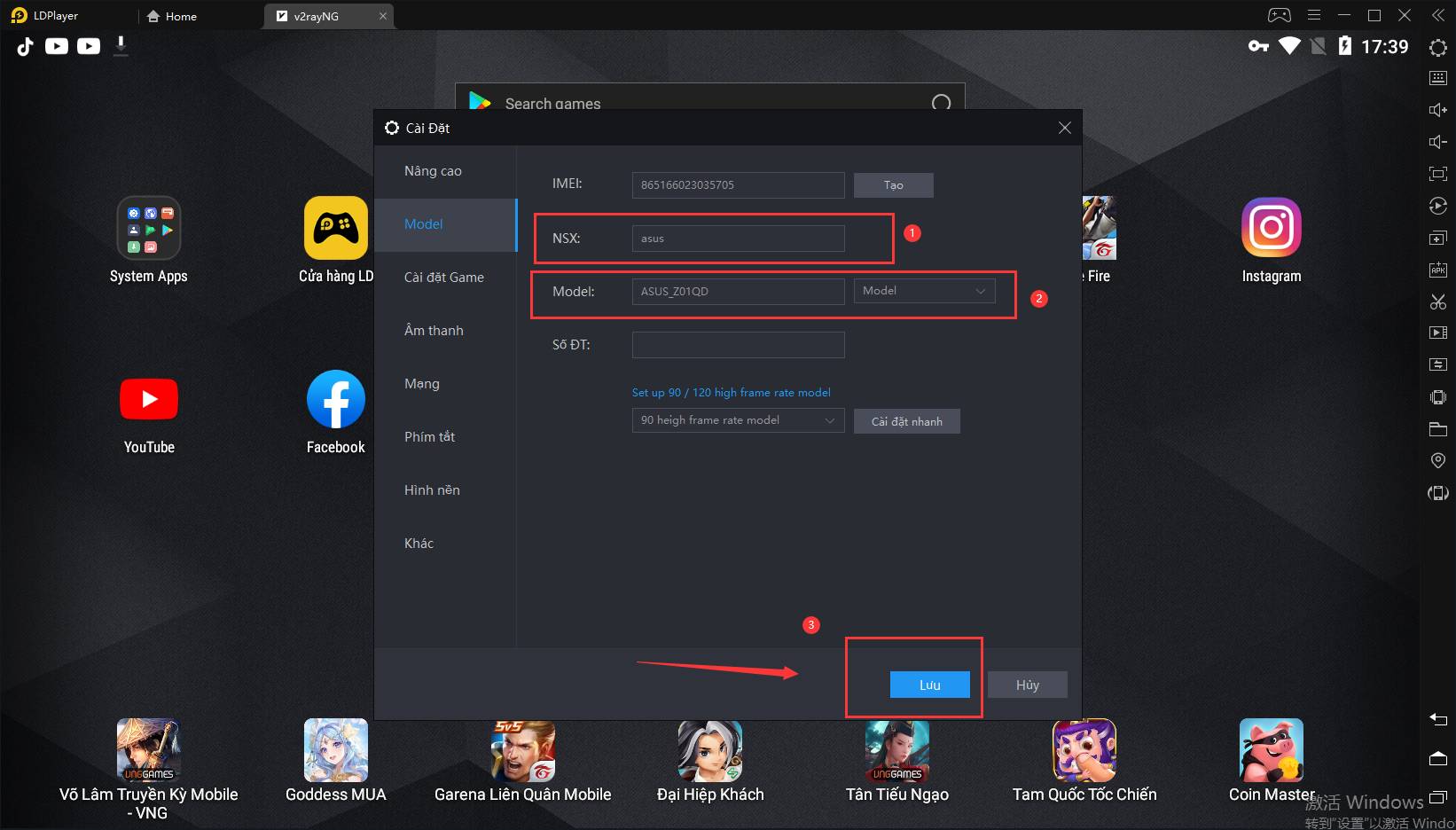Open the Phím tắt settings tab
Screen dimensions: 1456x830
445,437
